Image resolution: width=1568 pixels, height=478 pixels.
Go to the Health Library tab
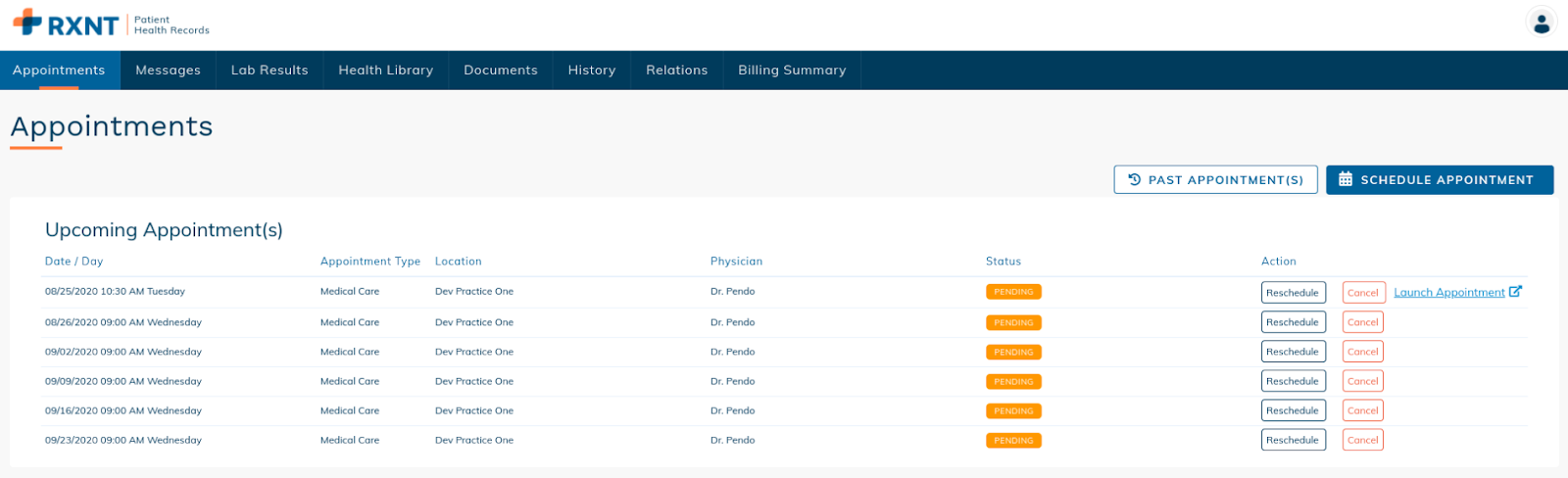click(386, 71)
